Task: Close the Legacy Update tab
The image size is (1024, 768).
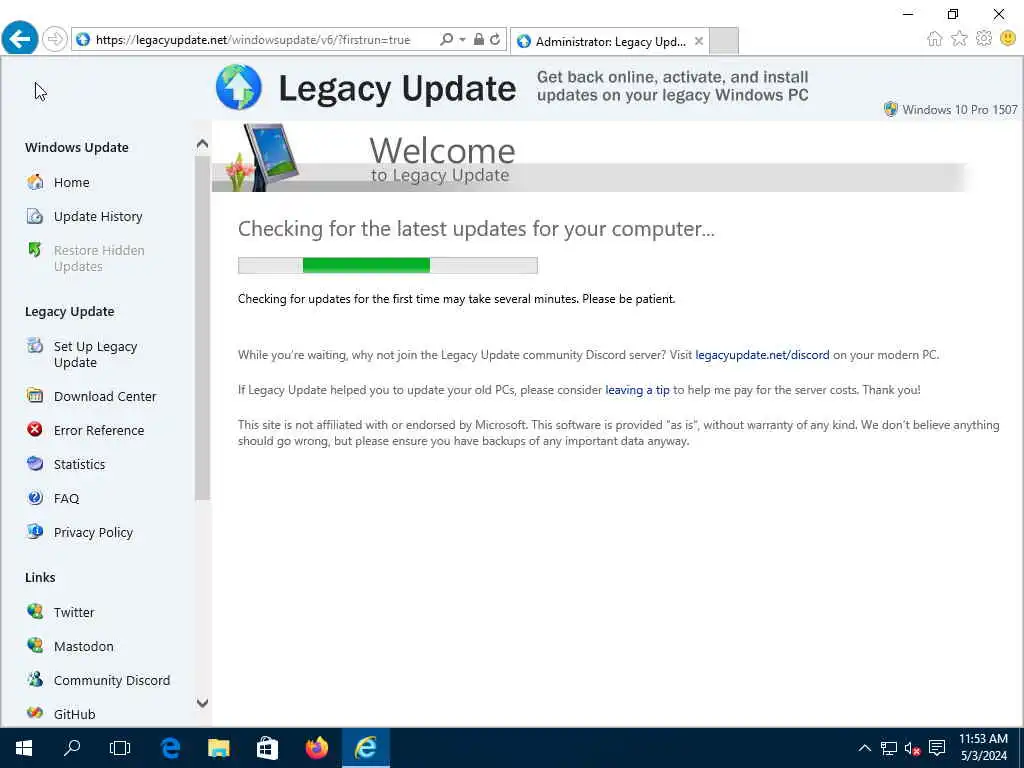Action: point(699,41)
